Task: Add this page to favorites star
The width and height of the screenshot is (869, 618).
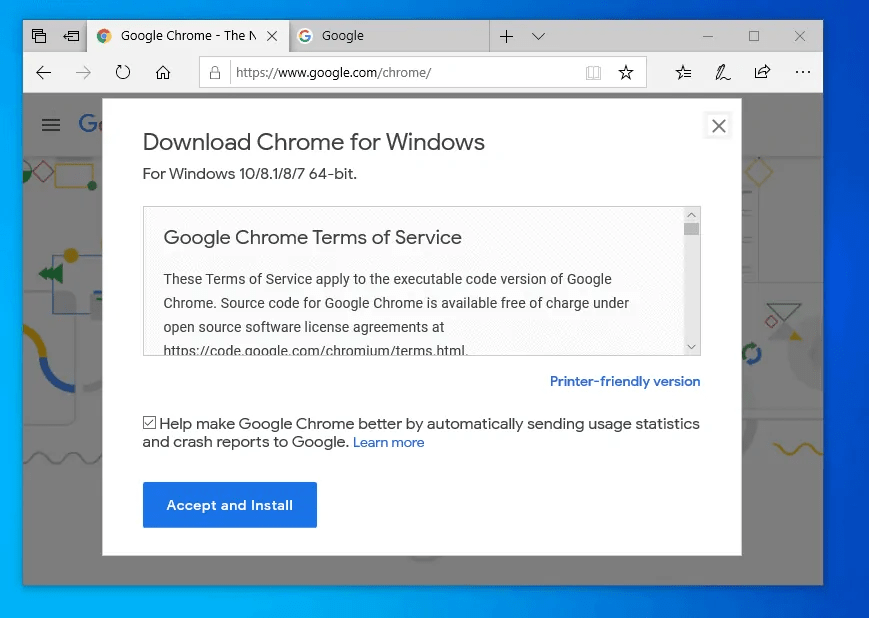Action: (626, 72)
